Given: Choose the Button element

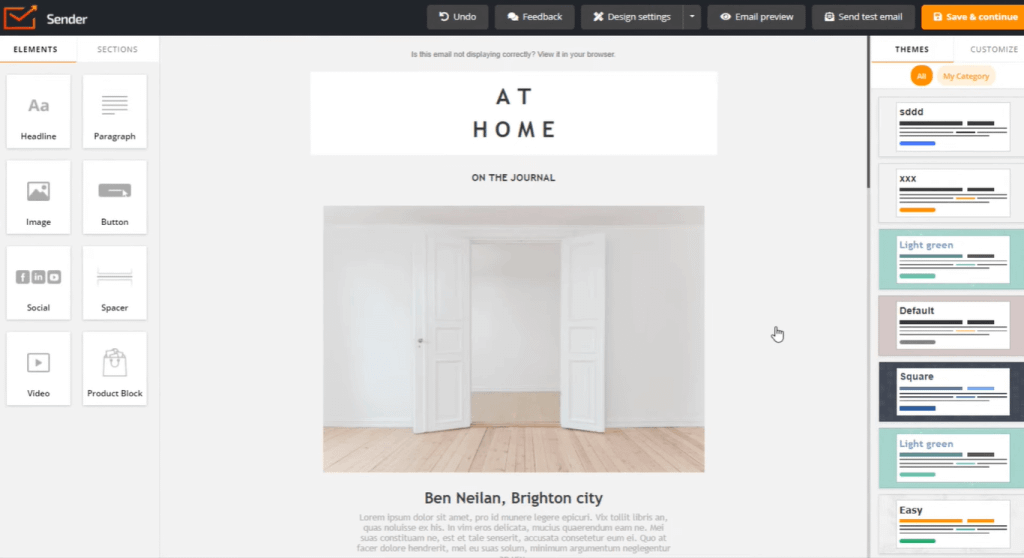Looking at the screenshot, I should point(114,197).
